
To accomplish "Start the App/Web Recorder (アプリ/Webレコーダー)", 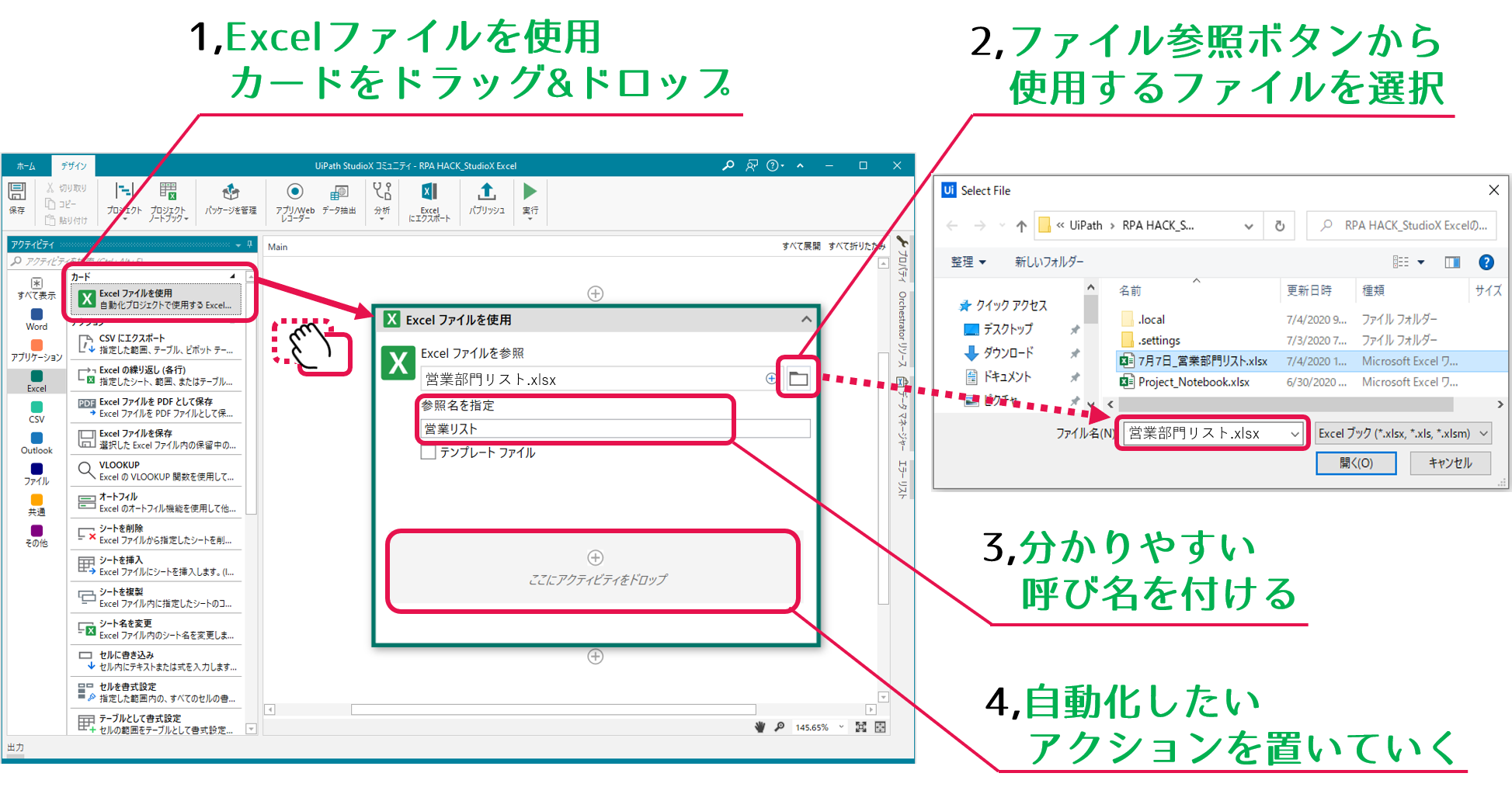I will (295, 201).
